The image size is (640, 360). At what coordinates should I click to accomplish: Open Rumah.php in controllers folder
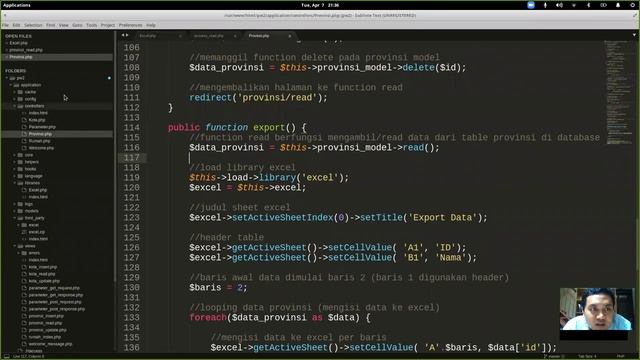39,141
